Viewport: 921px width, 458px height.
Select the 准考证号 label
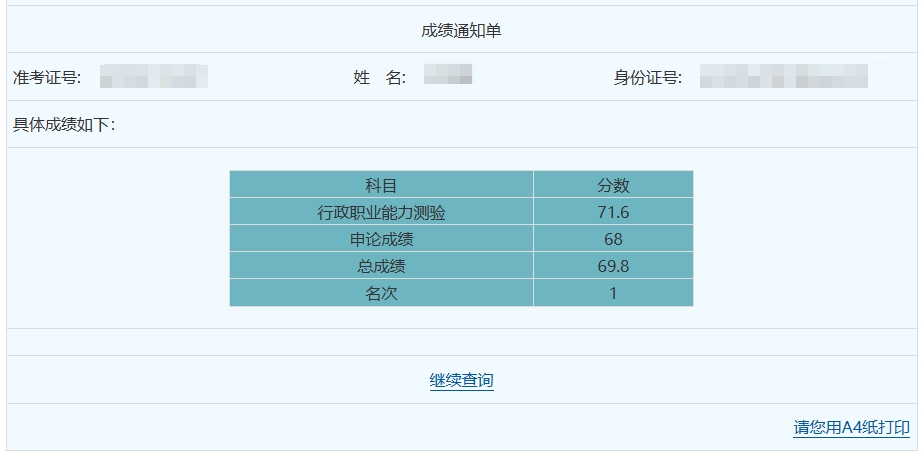tap(47, 78)
